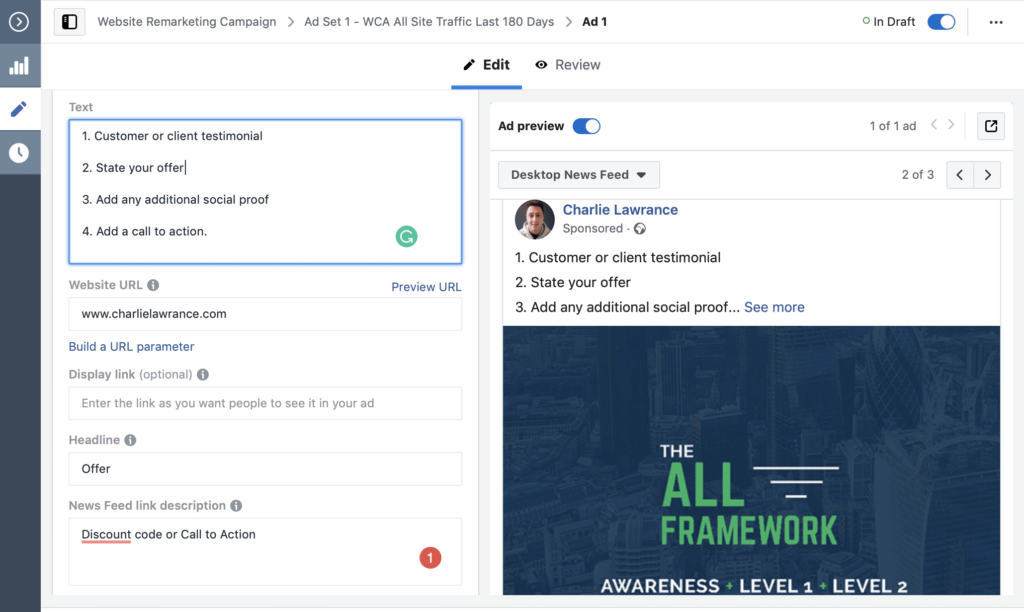Image resolution: width=1024 pixels, height=612 pixels.
Task: Click Build a URL parameter link
Action: tap(131, 347)
